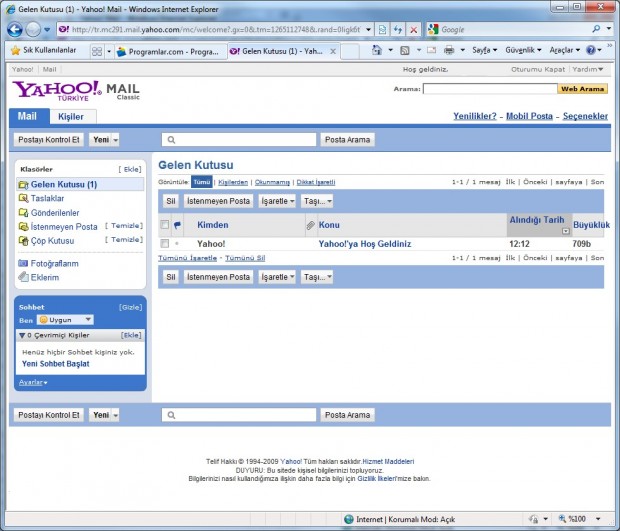Click the browser Back arrow button
Viewport: 620px width, 531px height.
tap(15, 30)
